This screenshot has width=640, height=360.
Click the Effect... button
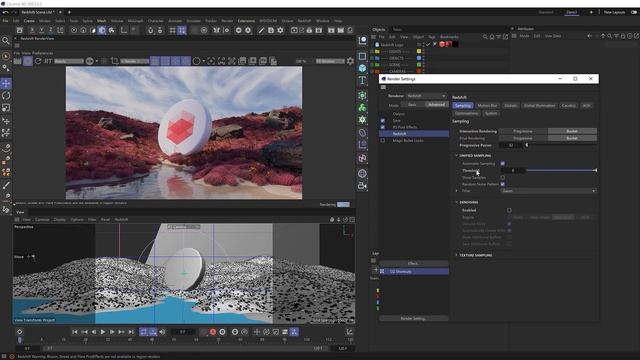[413, 264]
